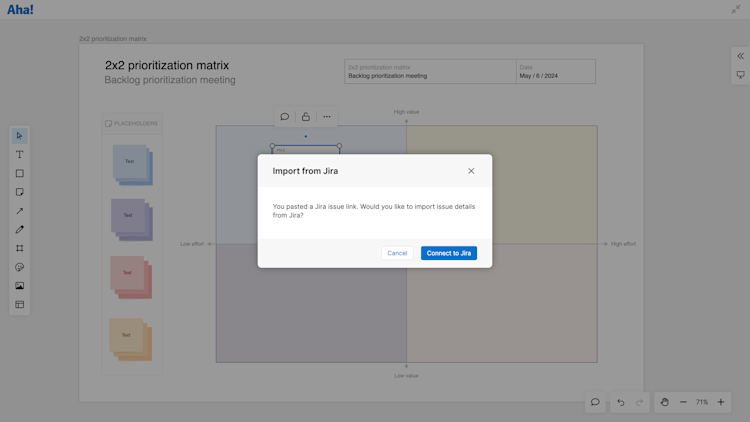
Task: Select the pencil drawing tool
Action: [20, 230]
